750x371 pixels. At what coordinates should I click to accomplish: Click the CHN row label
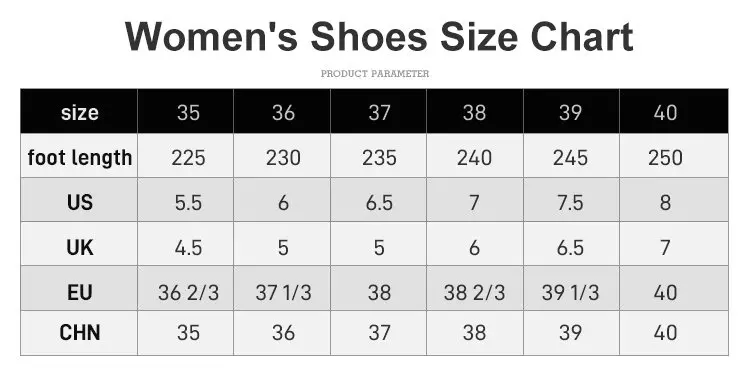[79, 333]
